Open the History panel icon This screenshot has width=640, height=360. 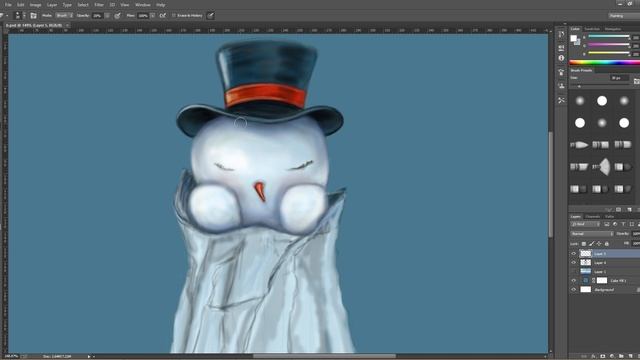(562, 34)
